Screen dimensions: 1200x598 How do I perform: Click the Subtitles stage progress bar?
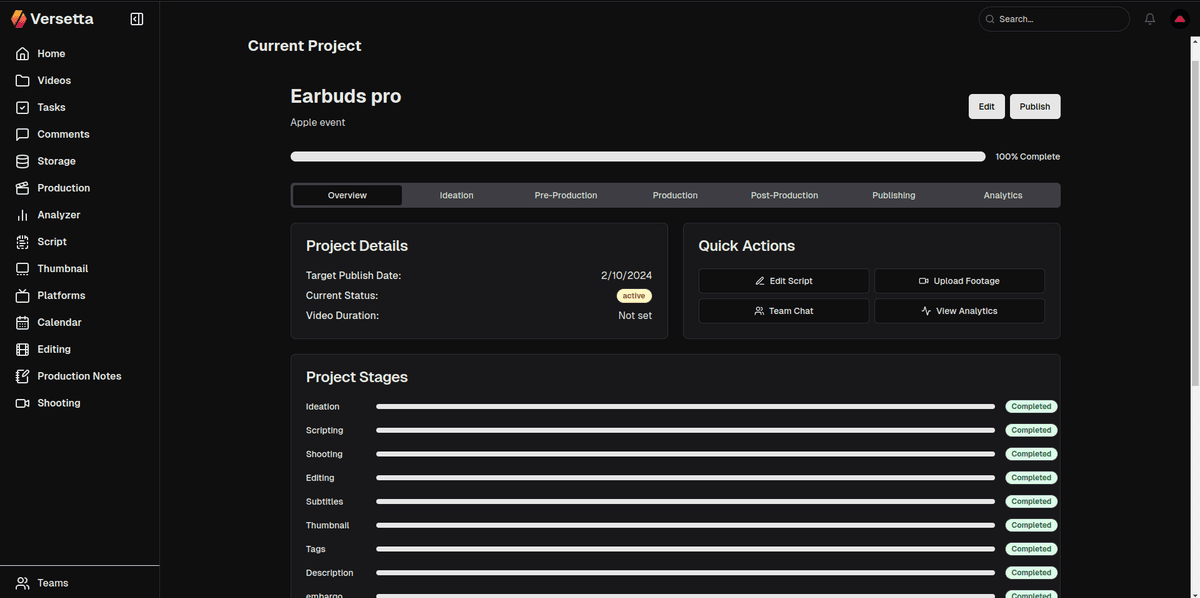[686, 502]
